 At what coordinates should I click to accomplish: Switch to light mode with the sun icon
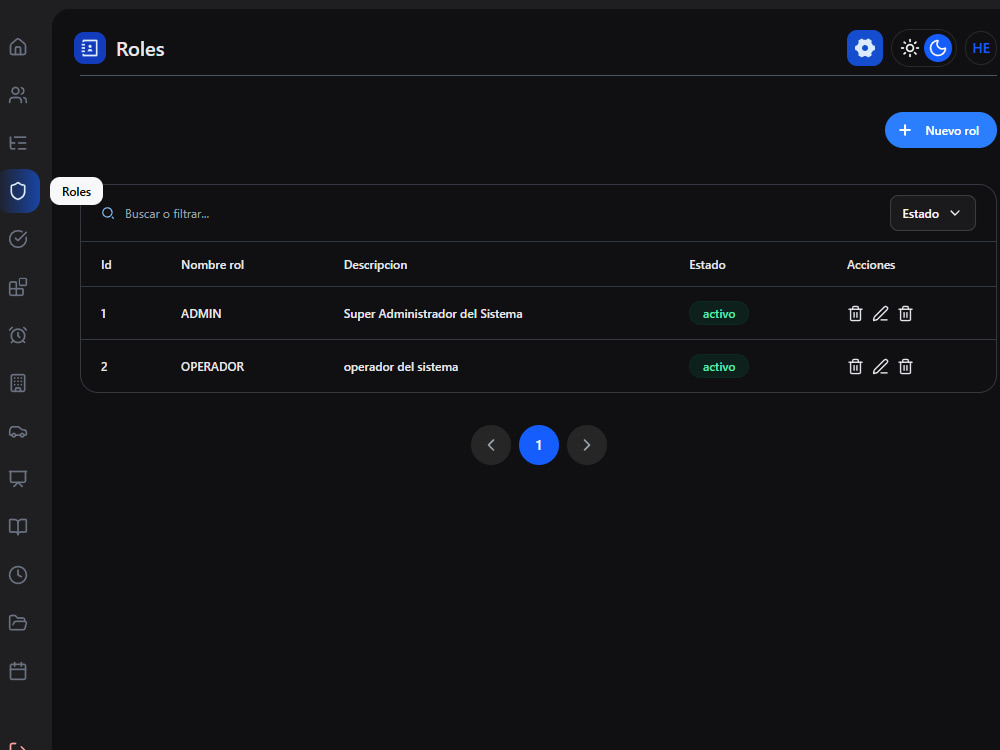pos(909,48)
